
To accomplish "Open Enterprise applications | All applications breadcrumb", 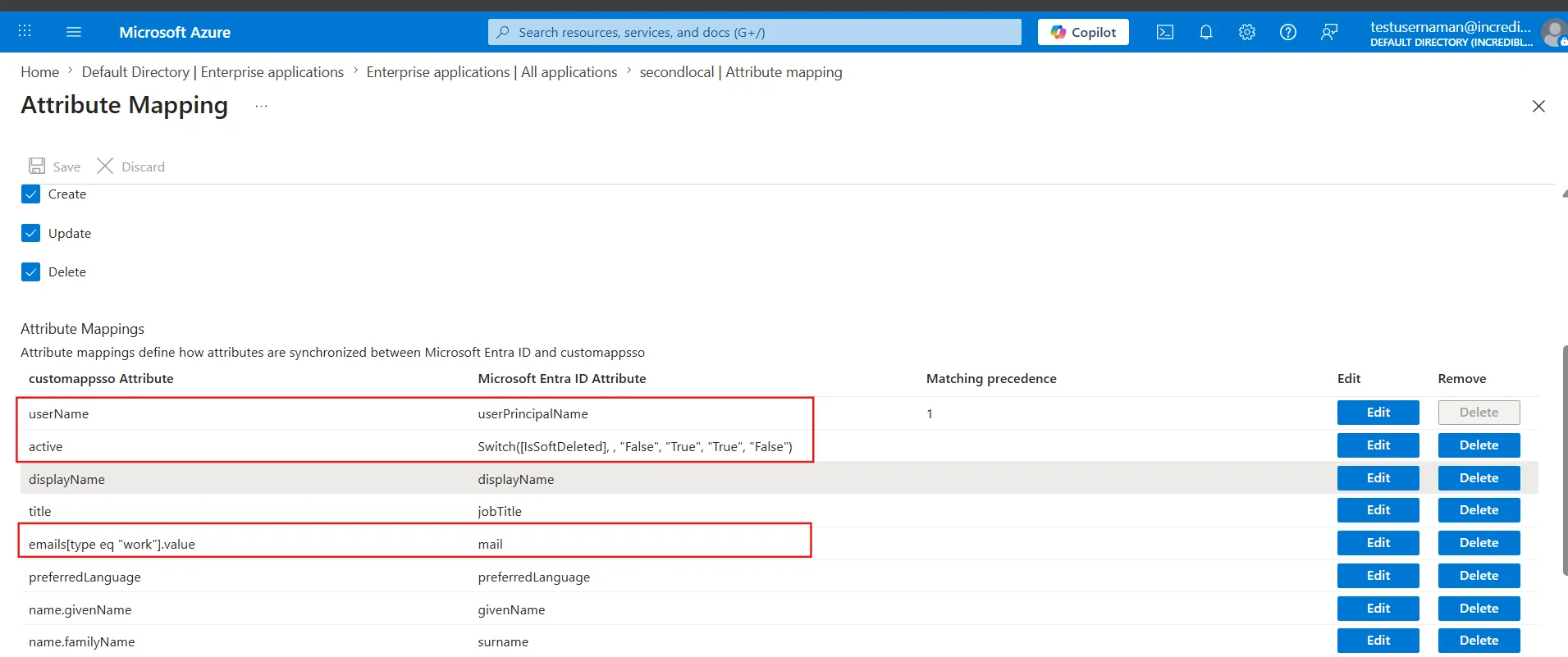I will (x=491, y=72).
